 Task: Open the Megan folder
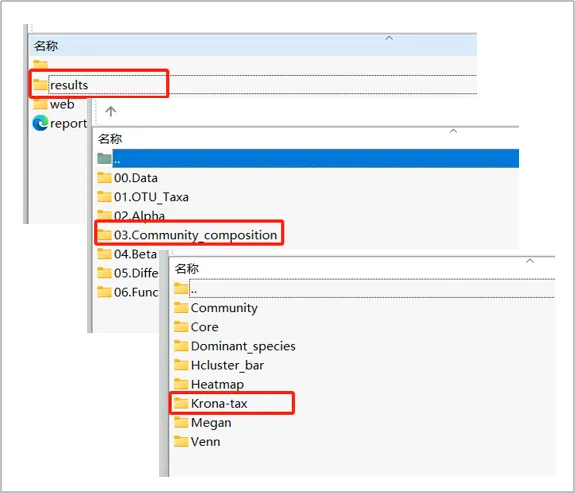pos(203,423)
